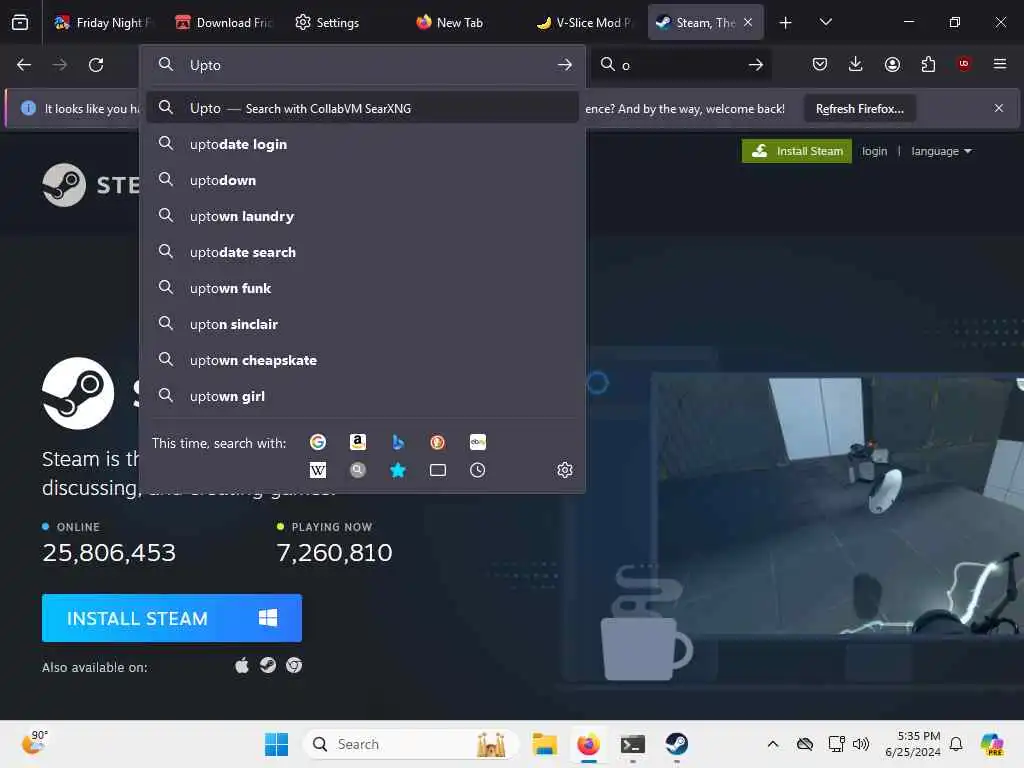Select the 'uptown funk' suggestion
The height and width of the screenshot is (768, 1024).
[x=362, y=287]
